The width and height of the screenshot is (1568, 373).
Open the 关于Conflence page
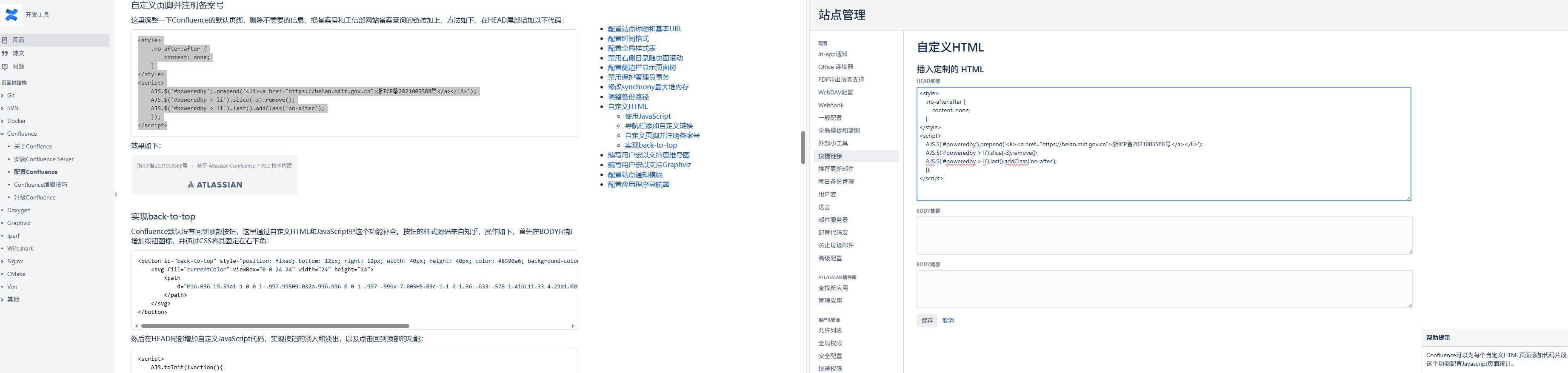[33, 147]
